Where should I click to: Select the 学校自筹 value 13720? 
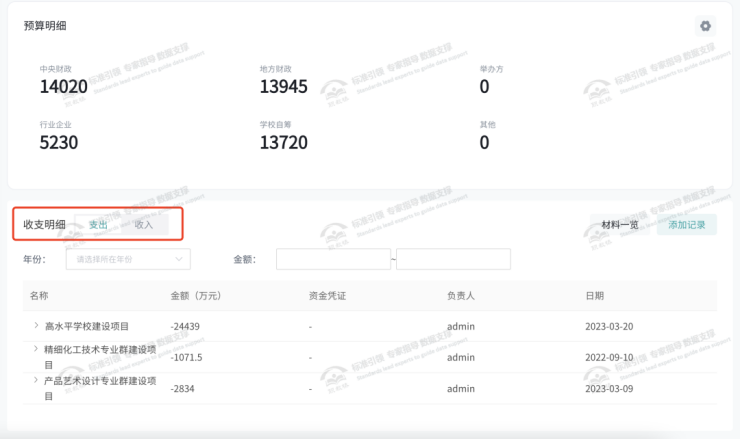click(x=284, y=142)
